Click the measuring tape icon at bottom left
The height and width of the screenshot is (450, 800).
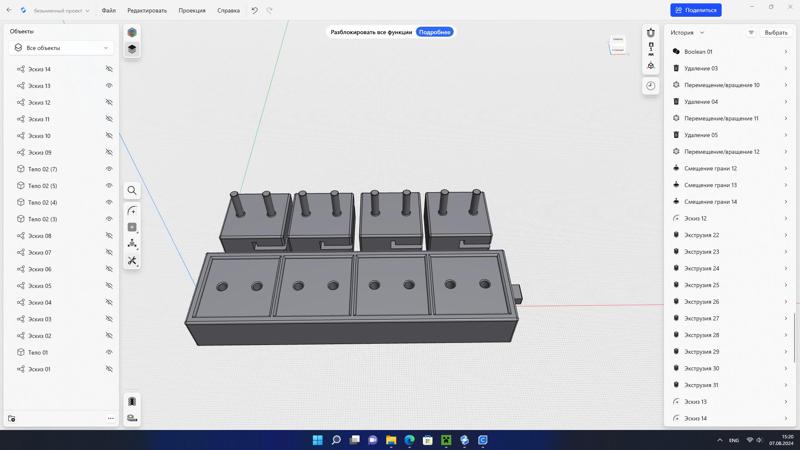click(x=132, y=418)
